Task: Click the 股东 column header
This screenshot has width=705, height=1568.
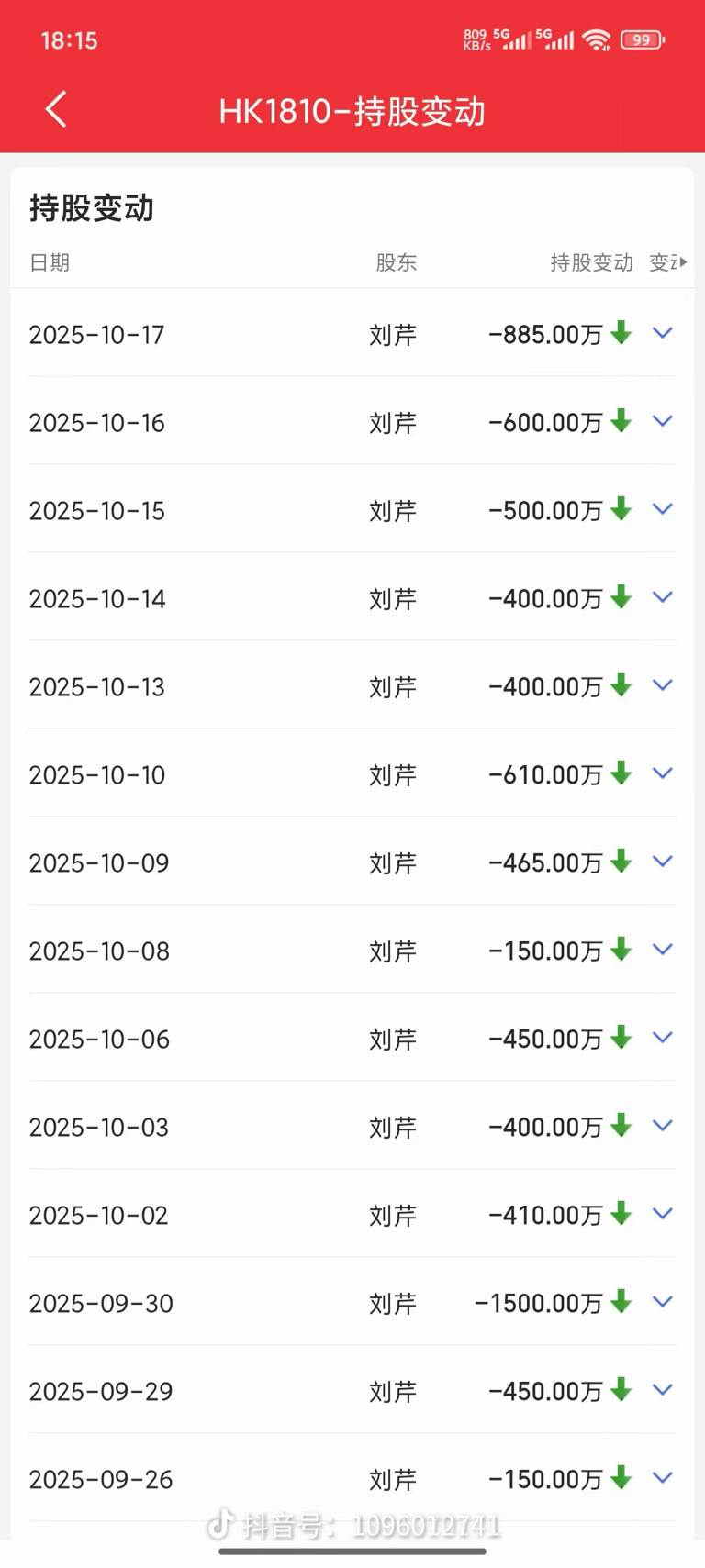Action: click(x=396, y=262)
